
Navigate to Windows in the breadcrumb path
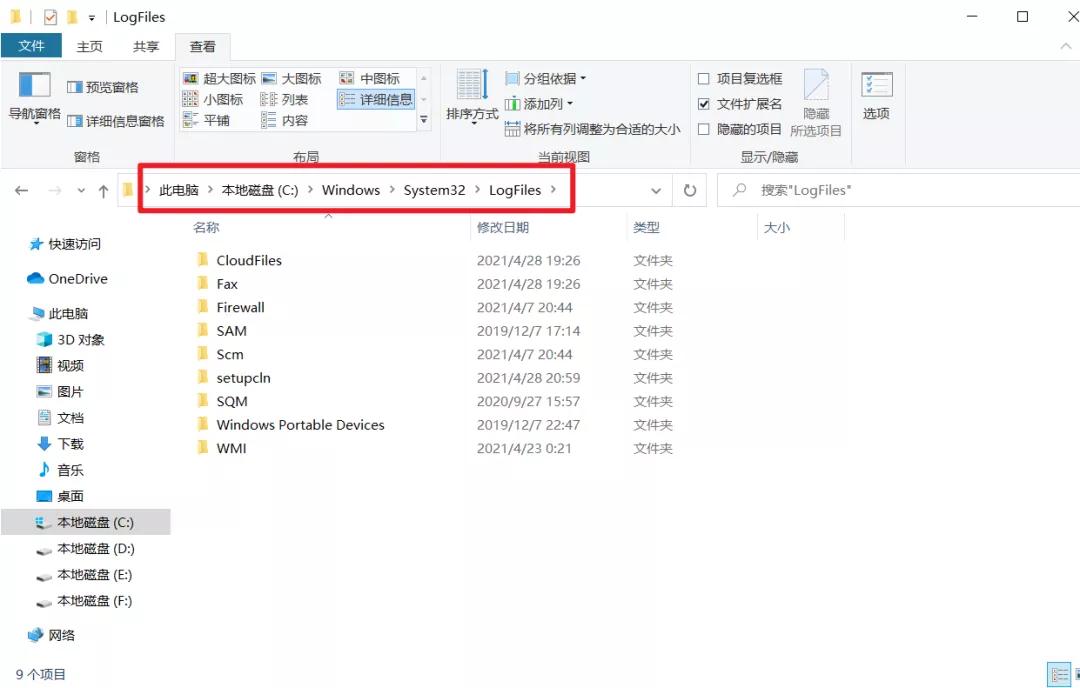[x=351, y=190]
